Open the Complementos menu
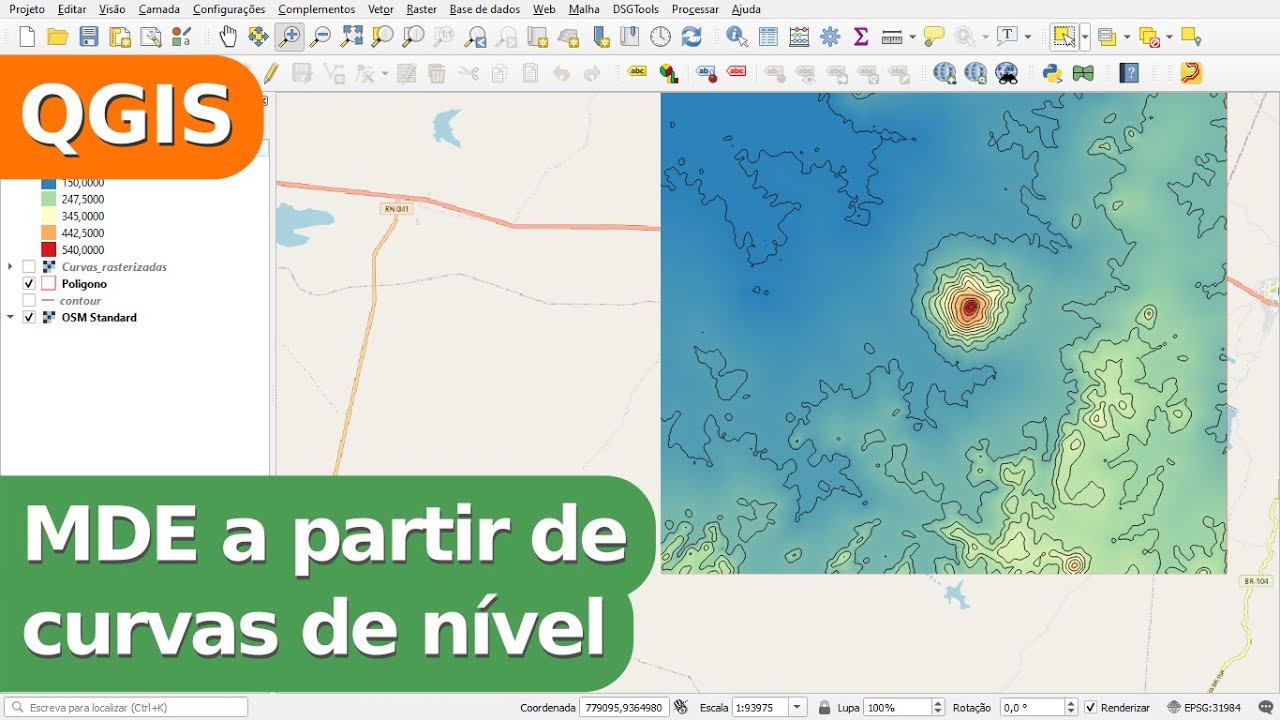 click(x=316, y=9)
